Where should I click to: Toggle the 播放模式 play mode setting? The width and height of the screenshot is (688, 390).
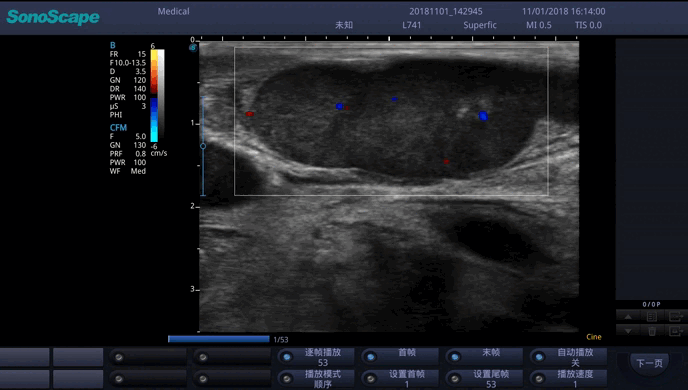click(x=315, y=379)
